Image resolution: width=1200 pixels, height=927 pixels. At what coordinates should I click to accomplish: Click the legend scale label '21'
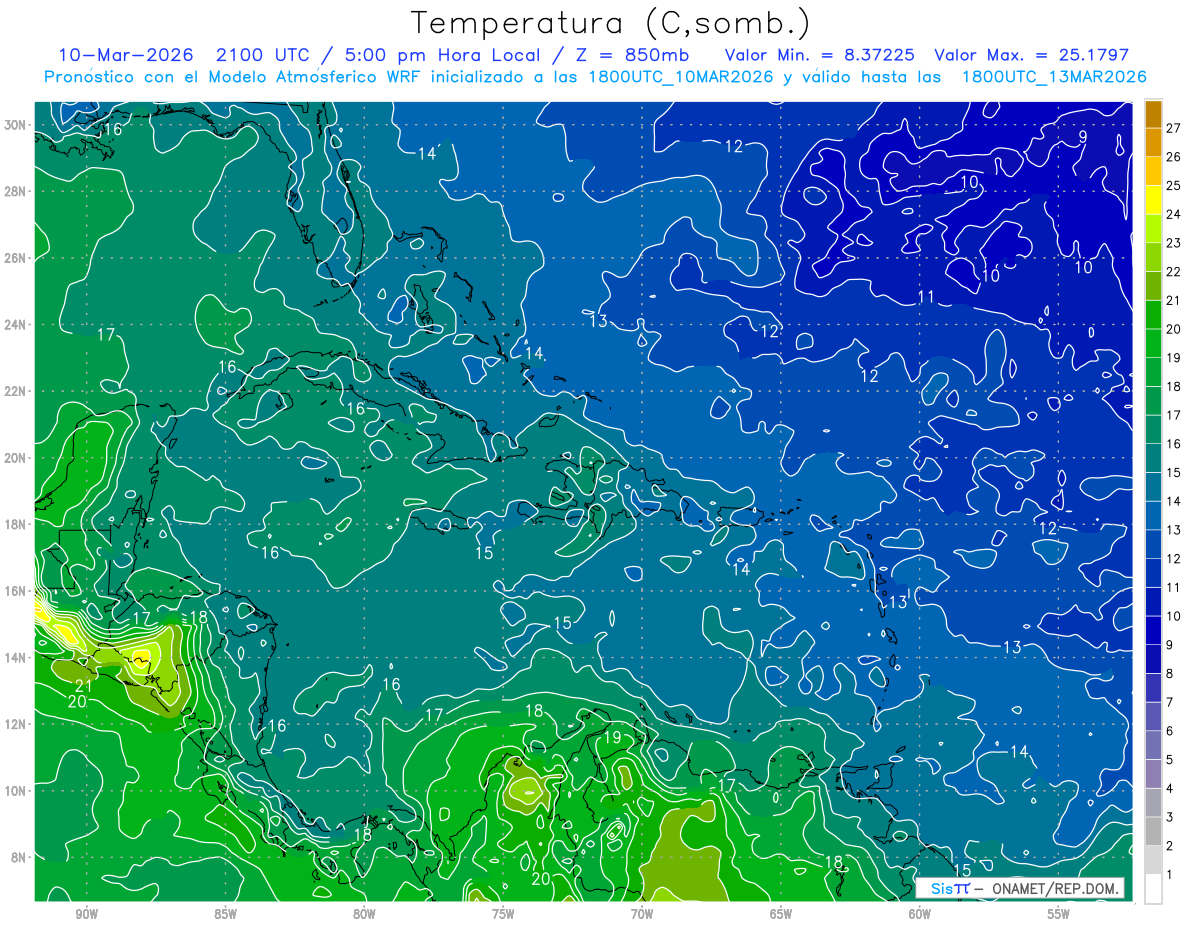[1174, 300]
